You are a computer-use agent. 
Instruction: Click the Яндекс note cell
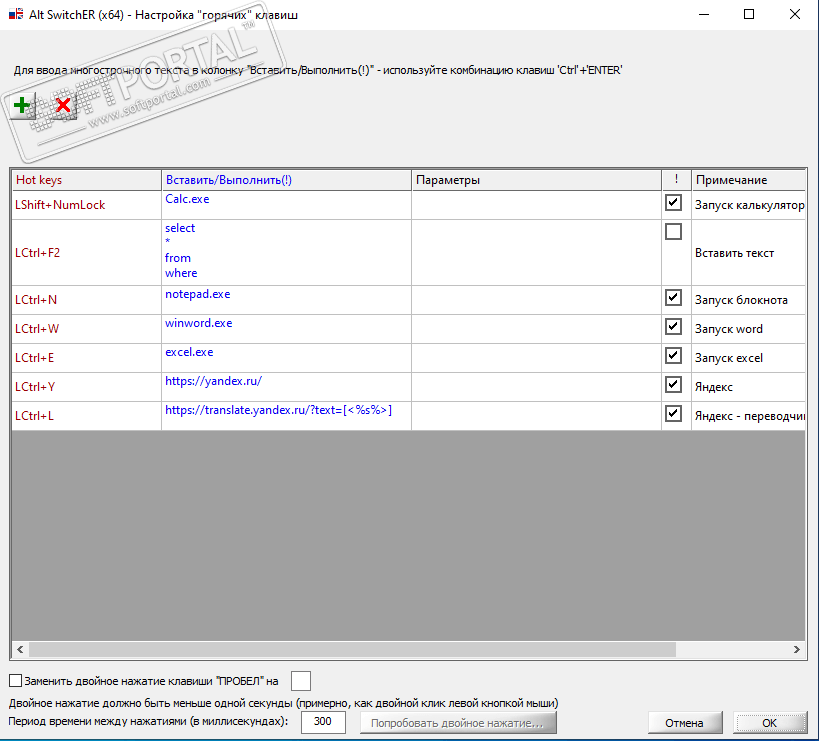tap(748, 387)
